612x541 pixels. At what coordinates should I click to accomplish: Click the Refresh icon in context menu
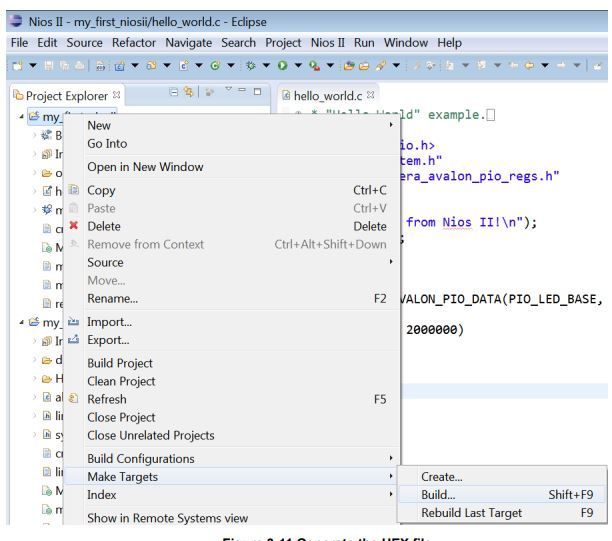76,397
